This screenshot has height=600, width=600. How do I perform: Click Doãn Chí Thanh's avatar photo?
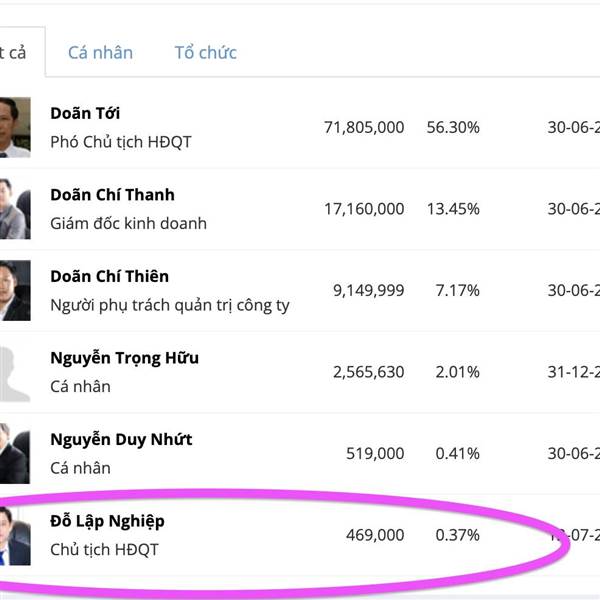pos(12,208)
